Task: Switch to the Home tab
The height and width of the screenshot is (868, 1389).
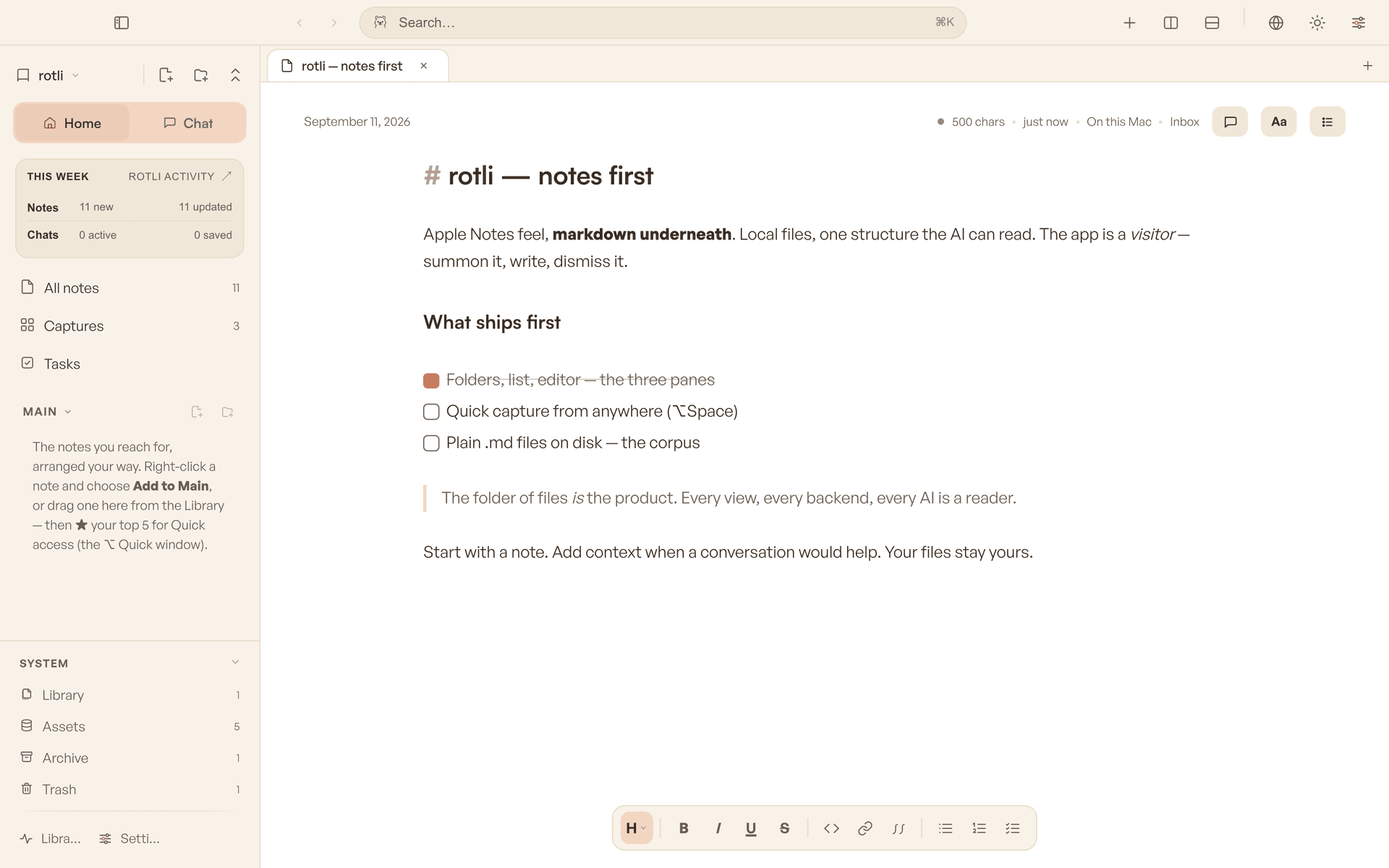Action: tap(72, 123)
